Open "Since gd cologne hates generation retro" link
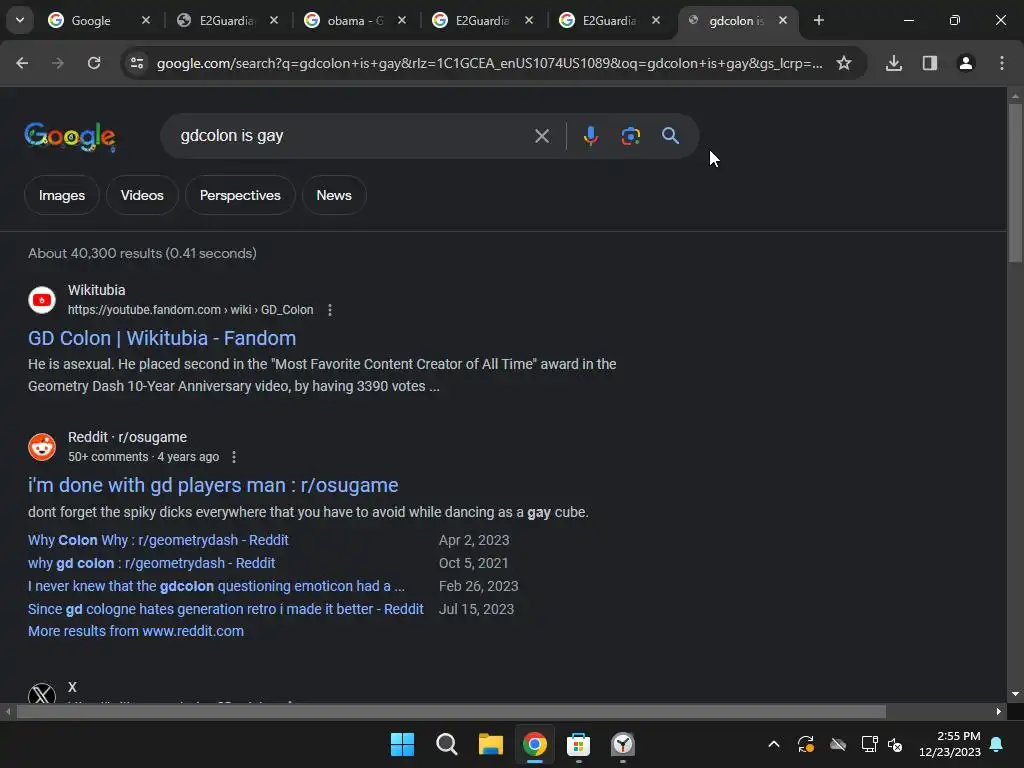1024x768 pixels. click(226, 609)
